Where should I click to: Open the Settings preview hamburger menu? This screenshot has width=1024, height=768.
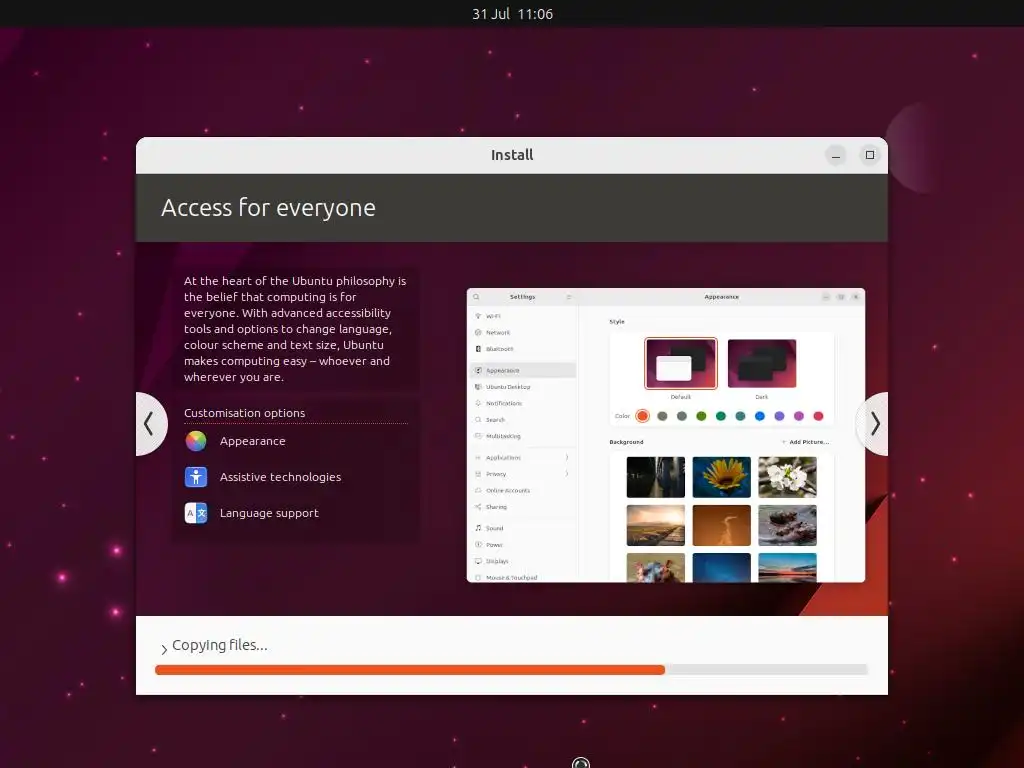[569, 297]
